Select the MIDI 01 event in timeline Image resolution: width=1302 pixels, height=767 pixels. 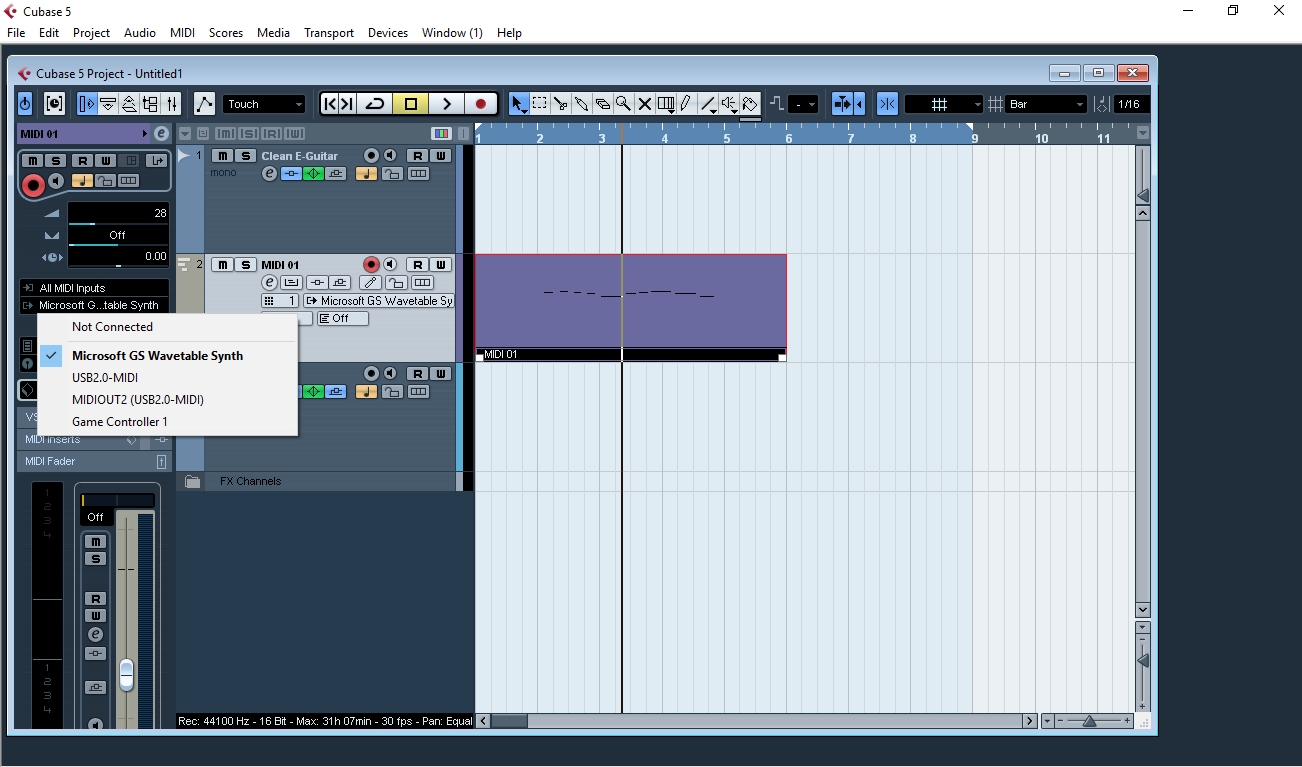[631, 307]
